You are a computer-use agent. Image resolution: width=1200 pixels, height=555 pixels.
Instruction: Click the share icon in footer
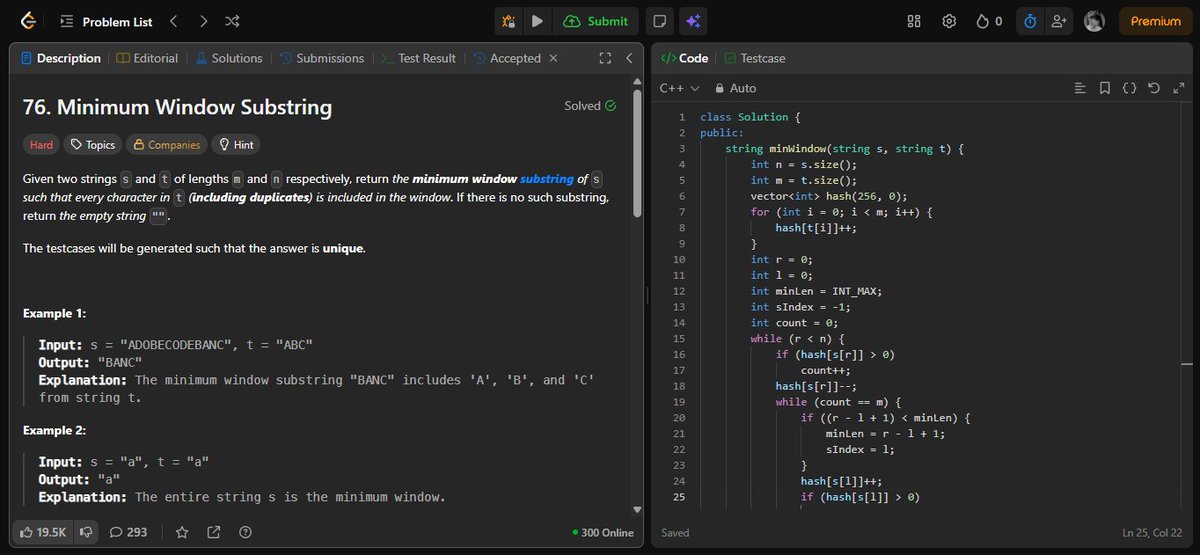coord(214,532)
